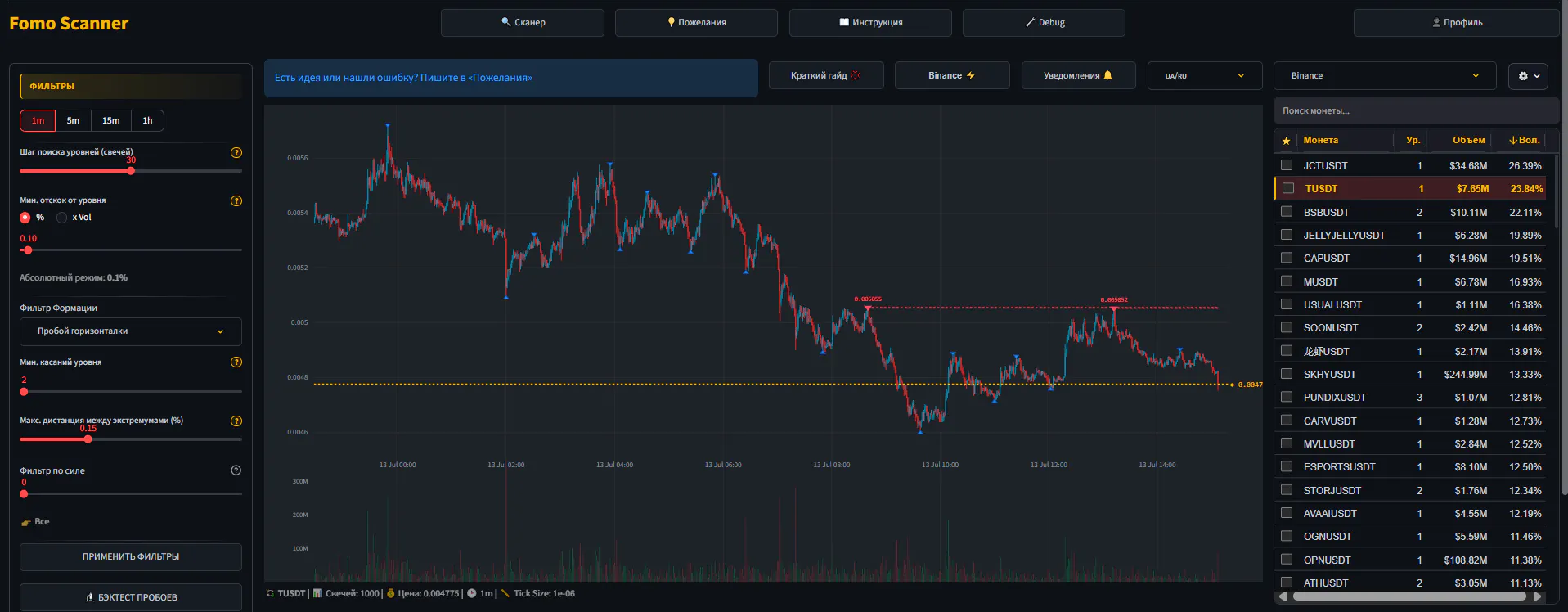
Task: Select the USUALUSDT row
Action: pyautogui.click(x=1411, y=304)
